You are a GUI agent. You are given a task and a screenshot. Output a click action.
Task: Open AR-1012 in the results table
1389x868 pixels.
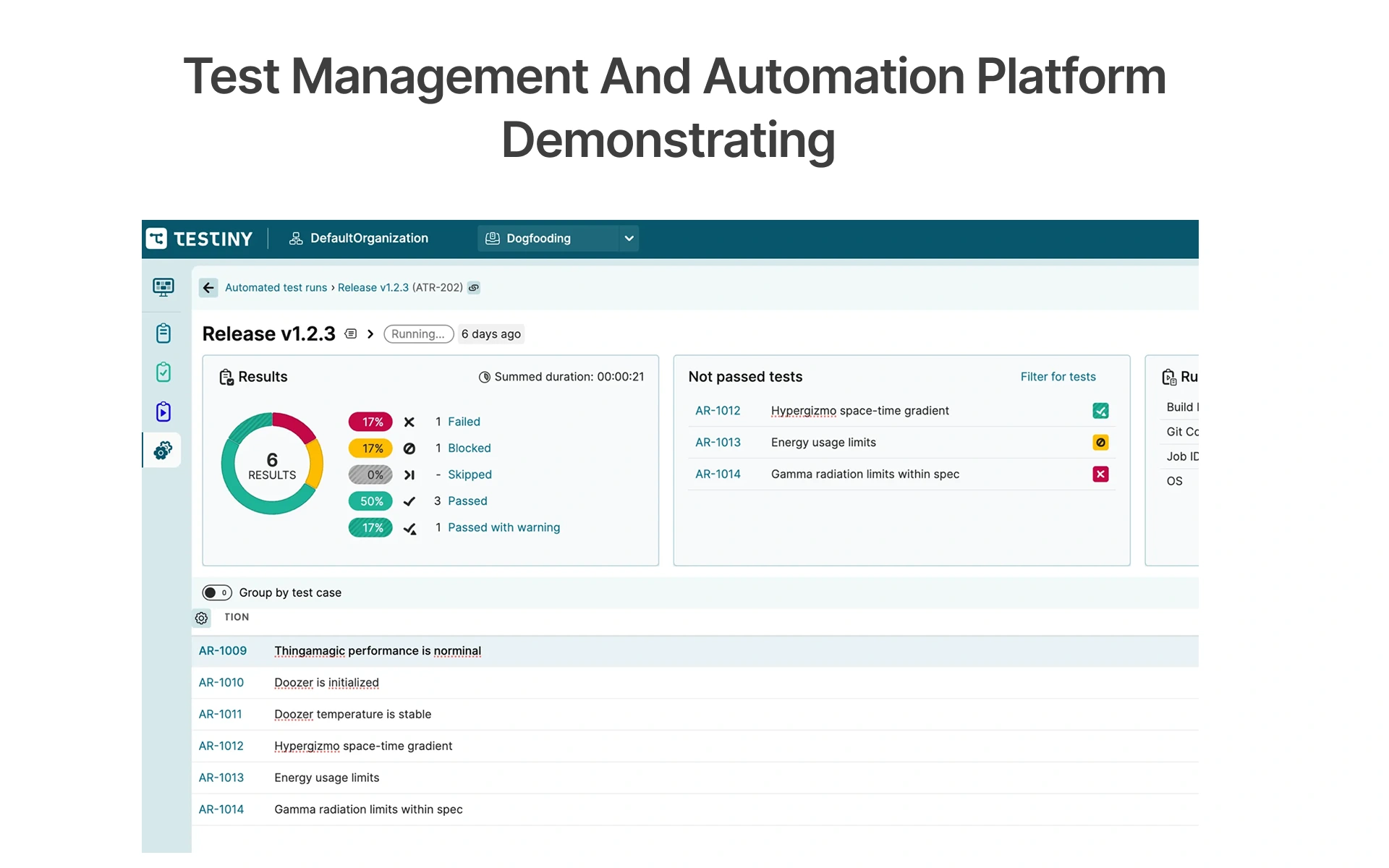pos(221,746)
